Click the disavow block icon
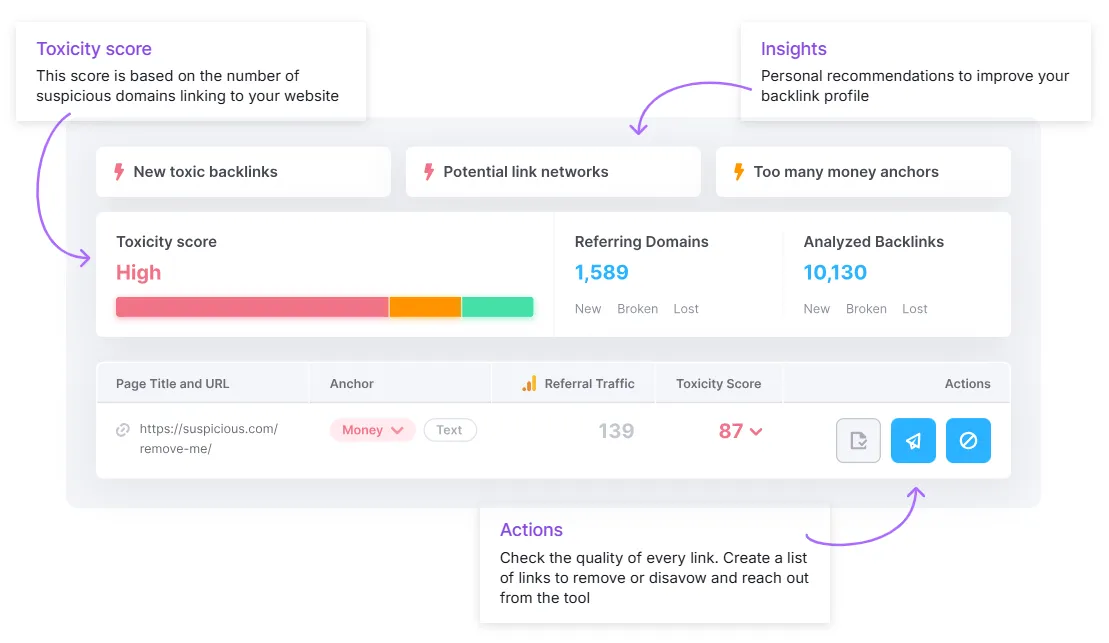Image resolution: width=1109 pixels, height=643 pixels. click(968, 440)
